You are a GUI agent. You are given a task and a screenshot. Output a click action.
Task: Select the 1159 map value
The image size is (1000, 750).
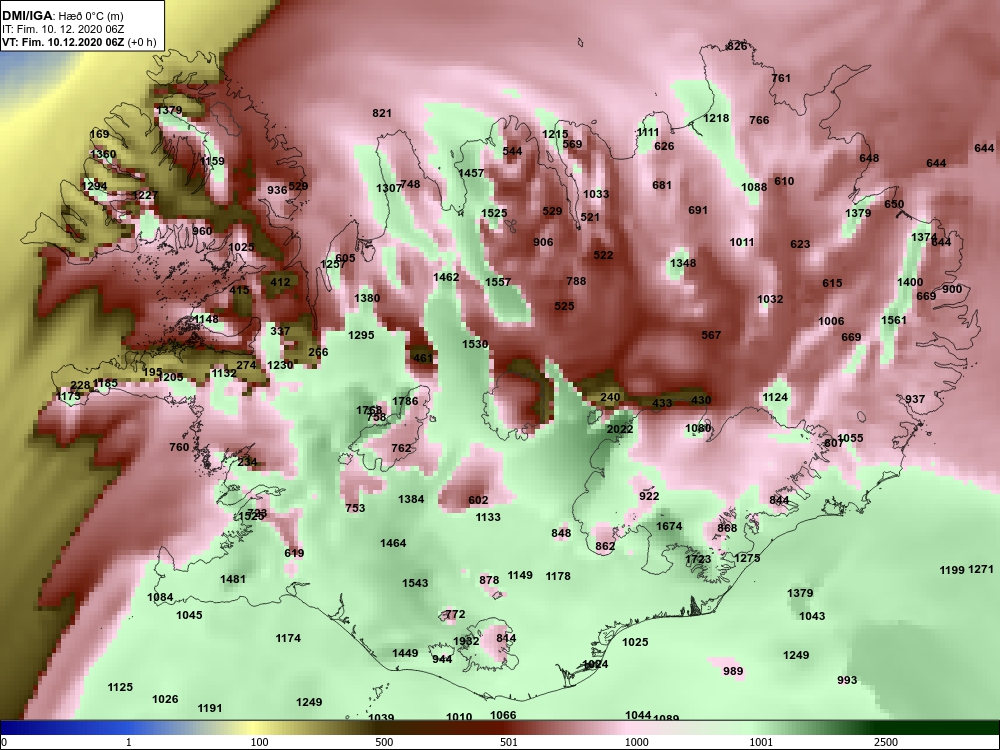(212, 161)
